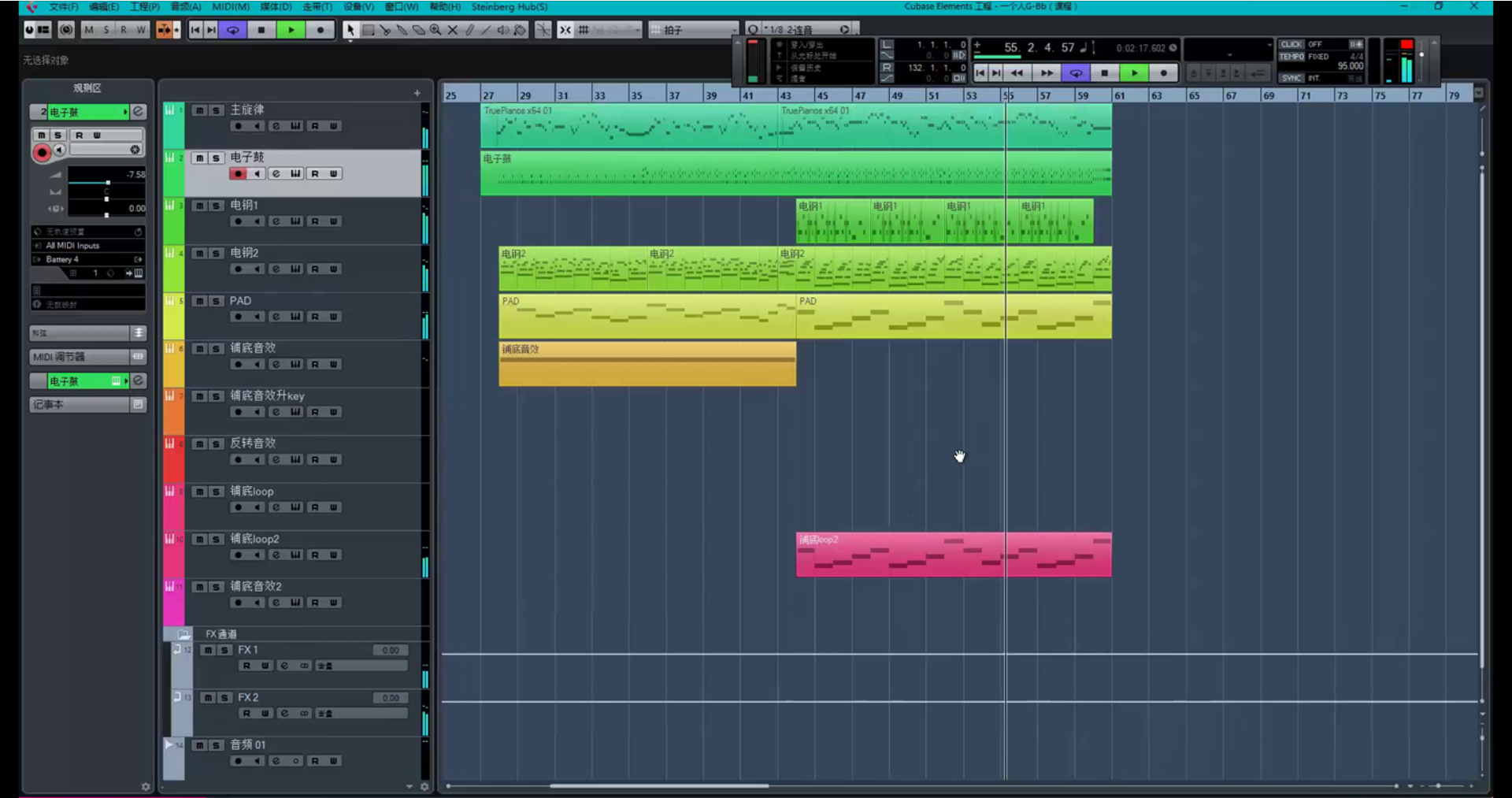Pick the Color paint bucket tool

[520, 30]
